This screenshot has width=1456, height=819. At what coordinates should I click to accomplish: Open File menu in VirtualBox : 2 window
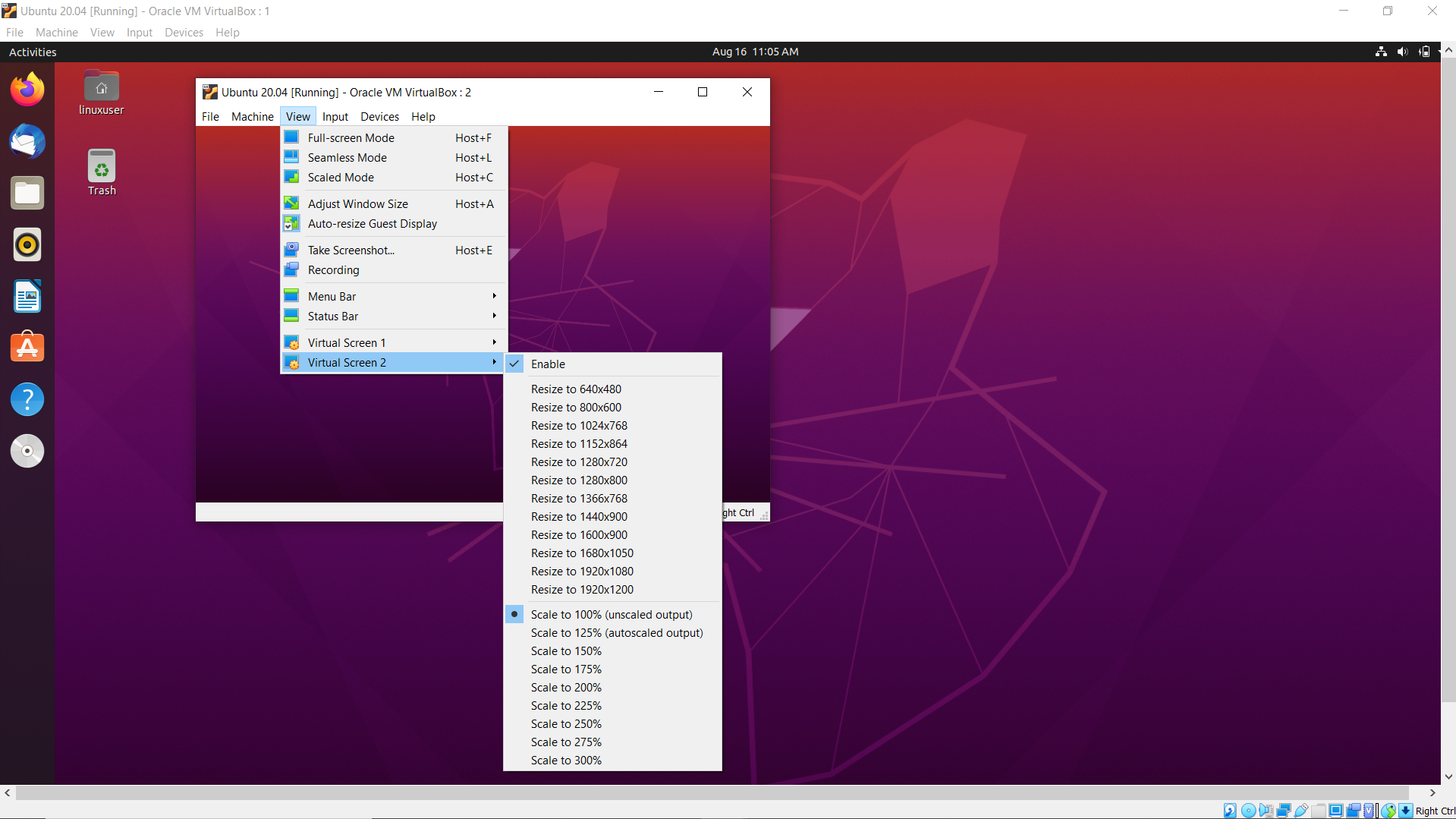(210, 116)
